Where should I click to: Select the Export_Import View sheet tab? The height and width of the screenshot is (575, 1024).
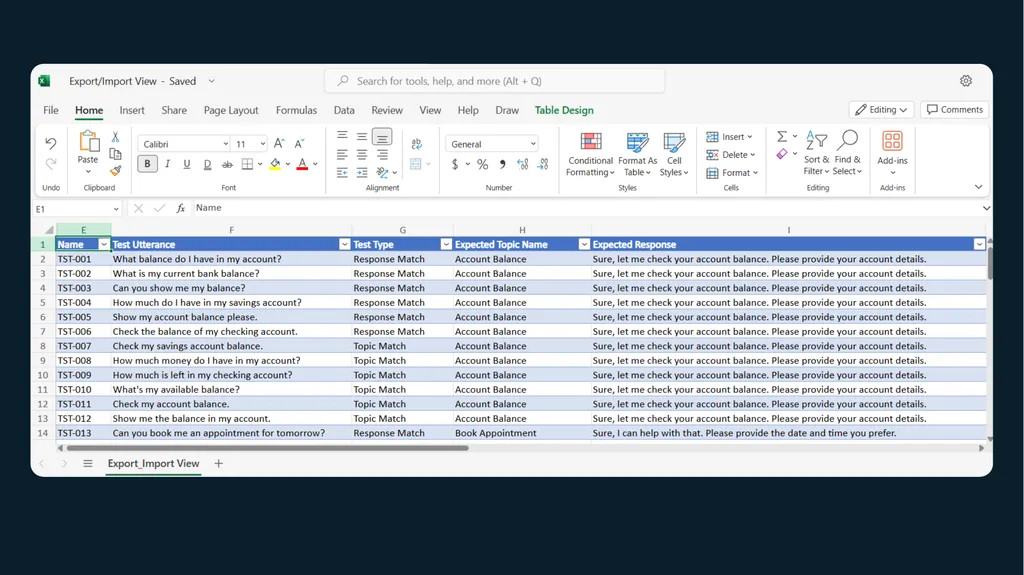(153, 463)
